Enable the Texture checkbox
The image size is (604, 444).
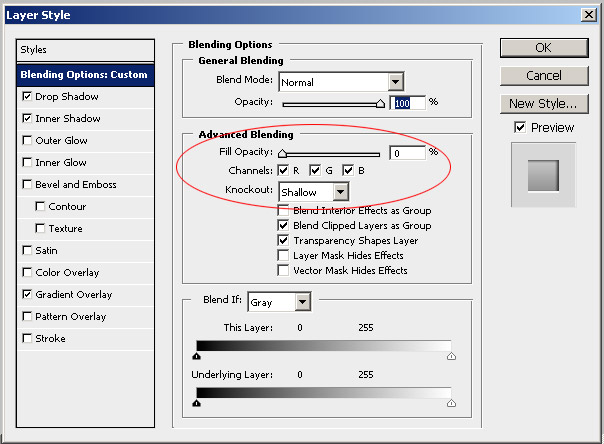[x=40, y=228]
